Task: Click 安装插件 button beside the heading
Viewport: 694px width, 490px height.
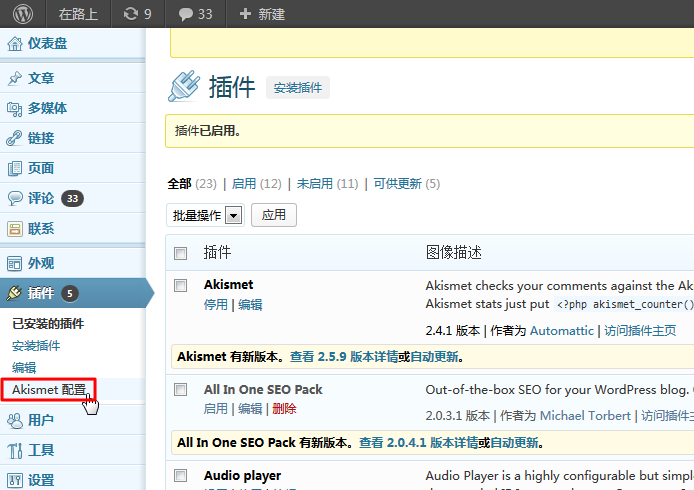Action: pyautogui.click(x=297, y=88)
